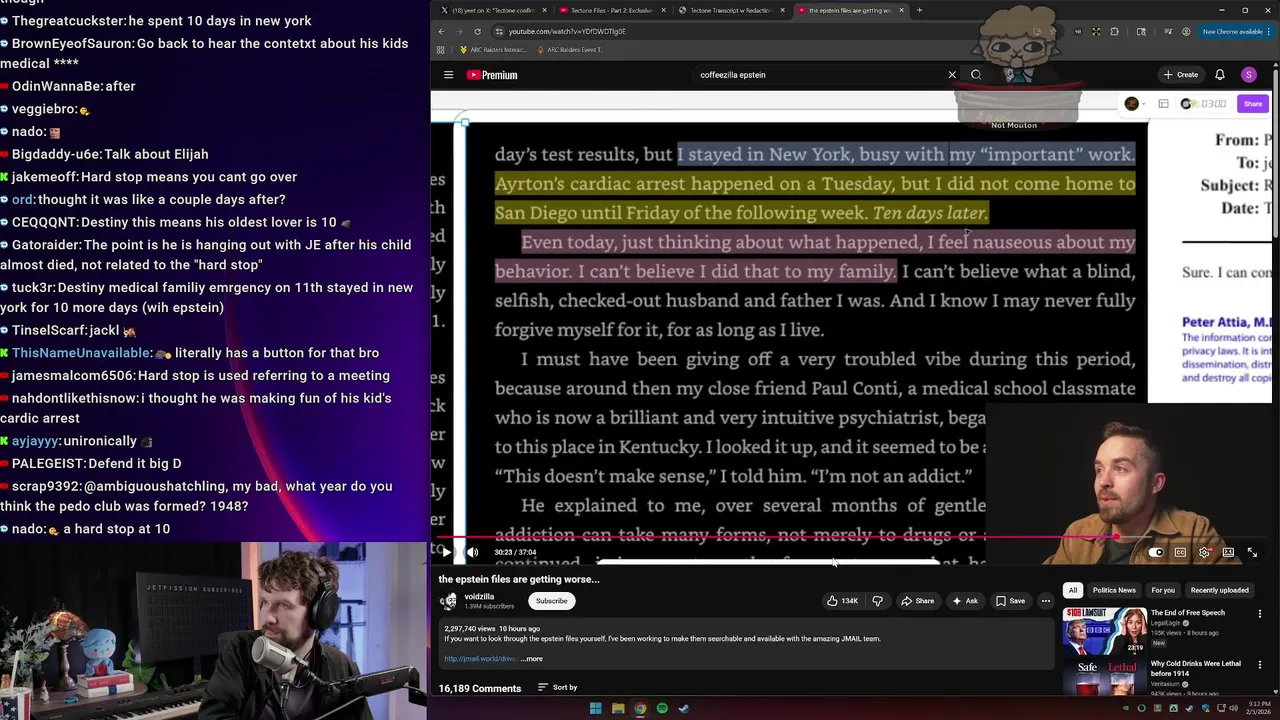Open the Windows Start button
This screenshot has width=1280, height=720.
(595, 708)
